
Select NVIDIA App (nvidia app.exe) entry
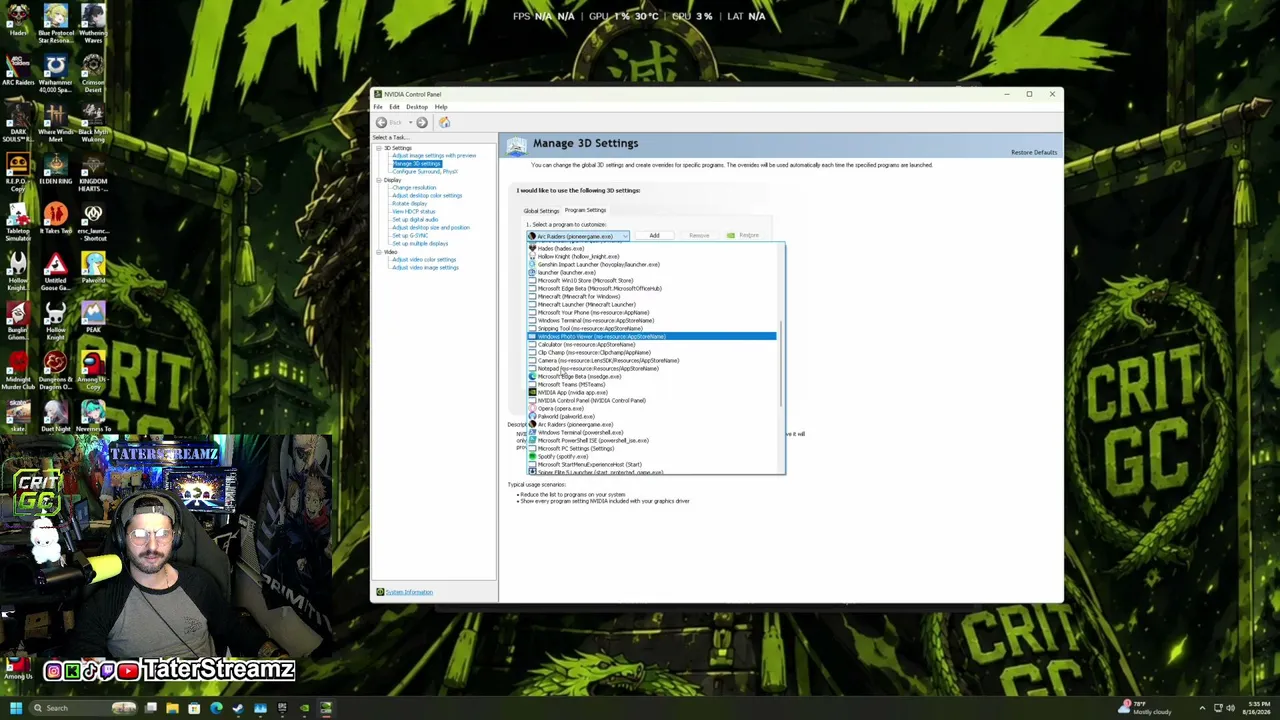(652, 393)
